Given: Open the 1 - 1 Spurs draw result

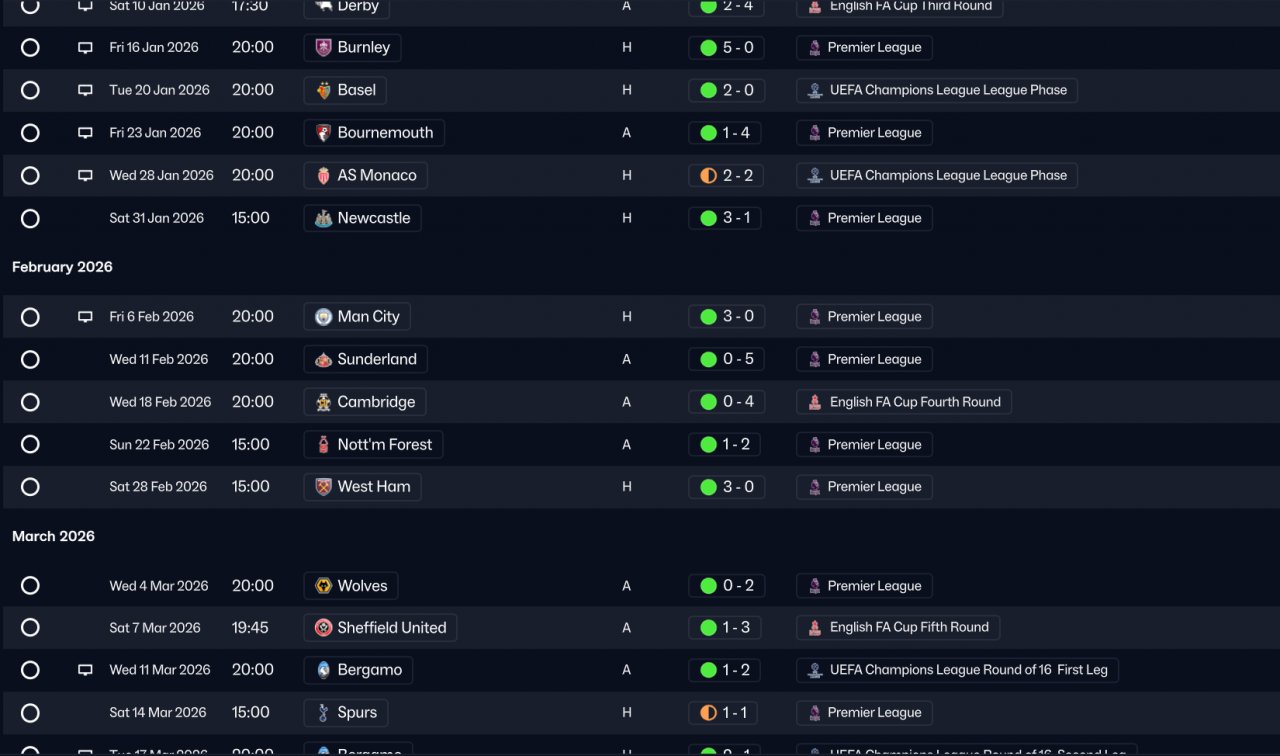Looking at the screenshot, I should pyautogui.click(x=725, y=713).
